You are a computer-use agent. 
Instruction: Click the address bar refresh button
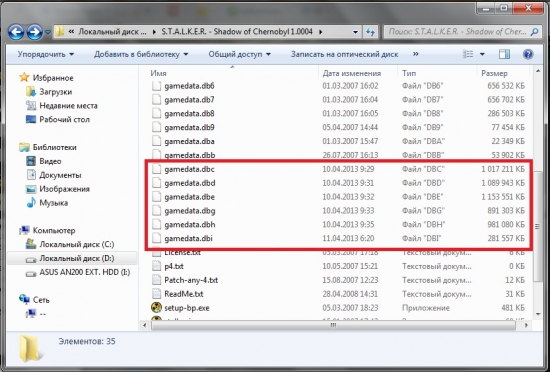pos(370,32)
